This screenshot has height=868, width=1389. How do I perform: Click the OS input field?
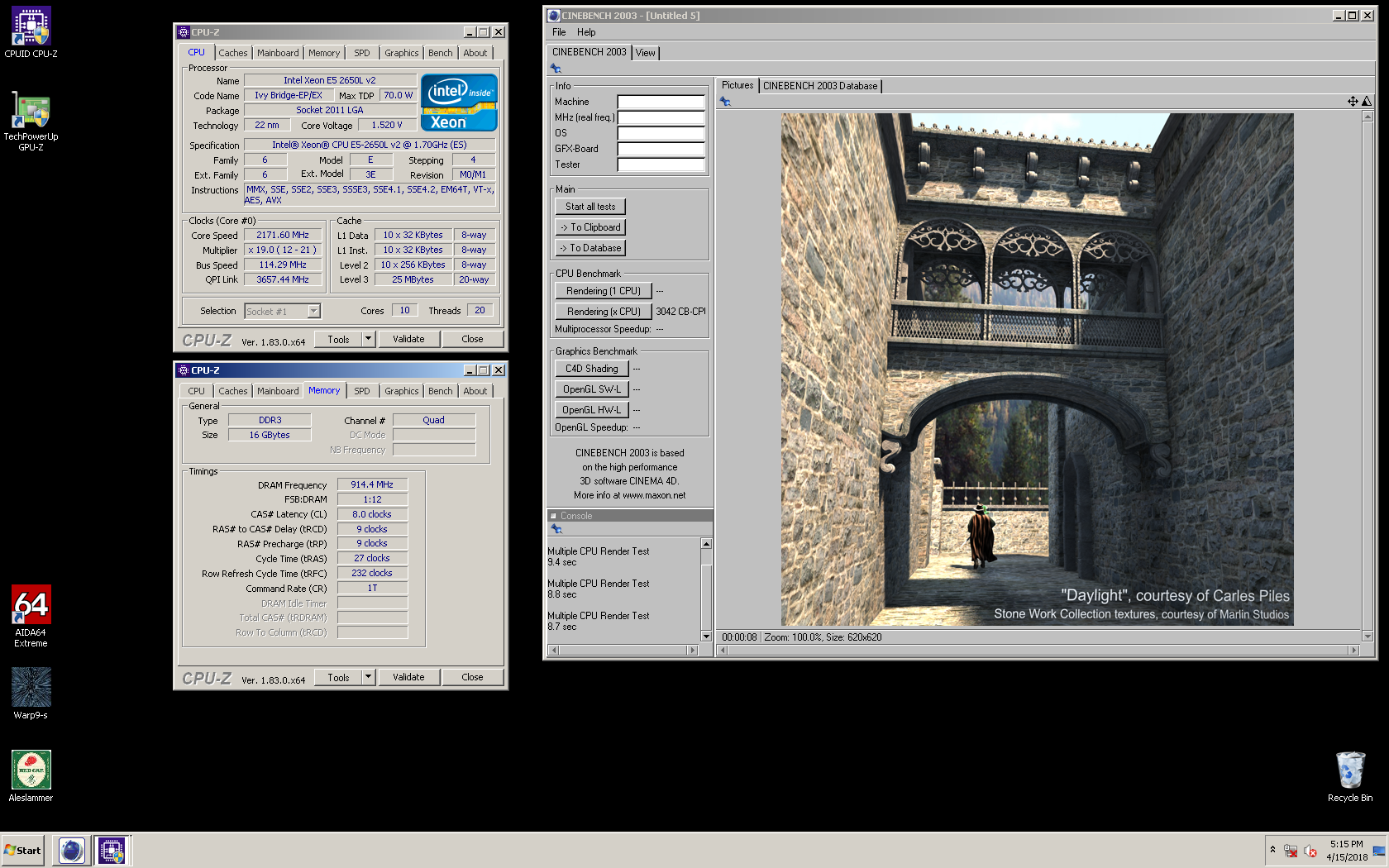click(x=661, y=133)
